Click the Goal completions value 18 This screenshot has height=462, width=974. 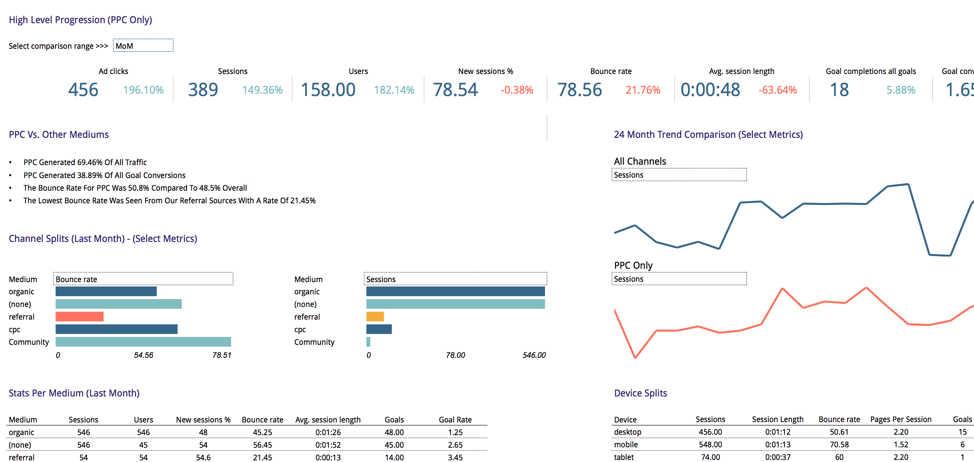click(839, 90)
